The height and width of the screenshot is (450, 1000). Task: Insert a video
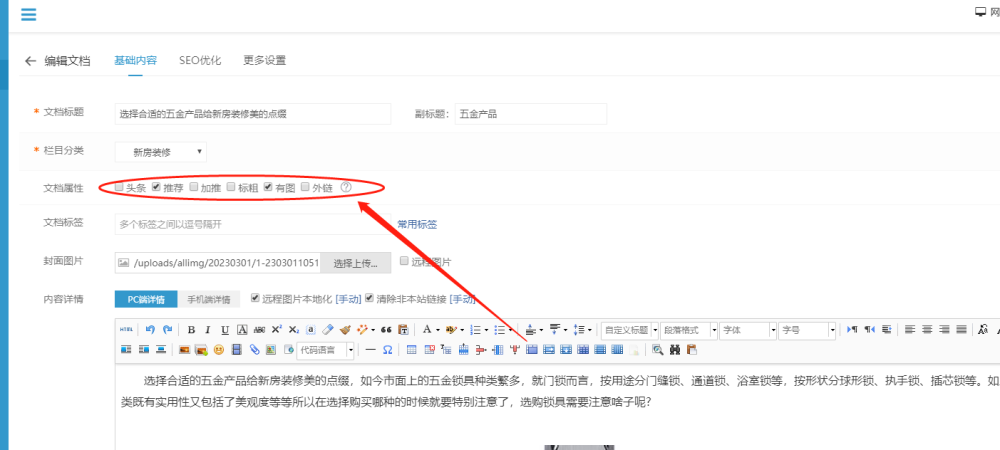[237, 349]
